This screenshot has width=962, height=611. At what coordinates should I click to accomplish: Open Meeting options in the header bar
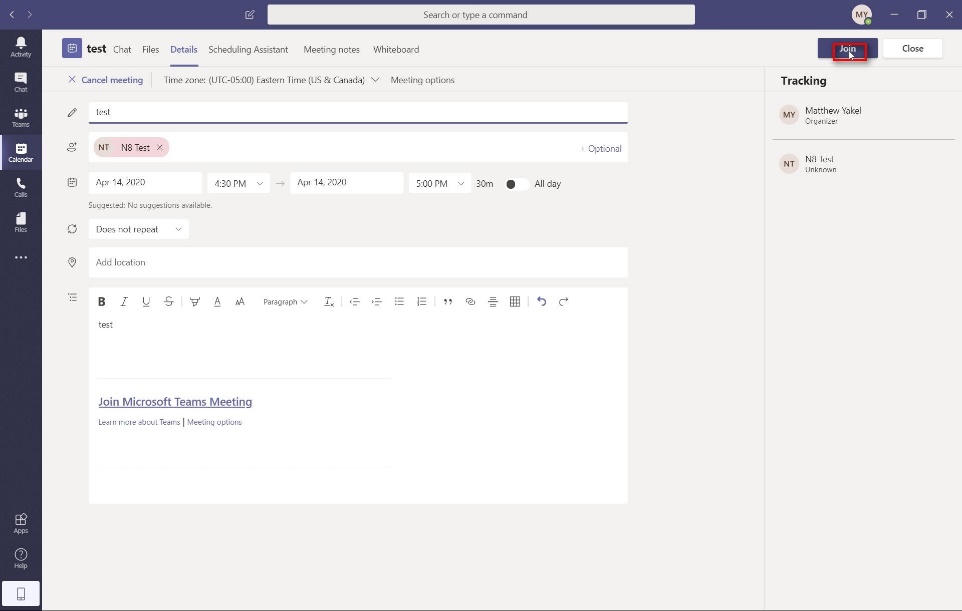422,80
